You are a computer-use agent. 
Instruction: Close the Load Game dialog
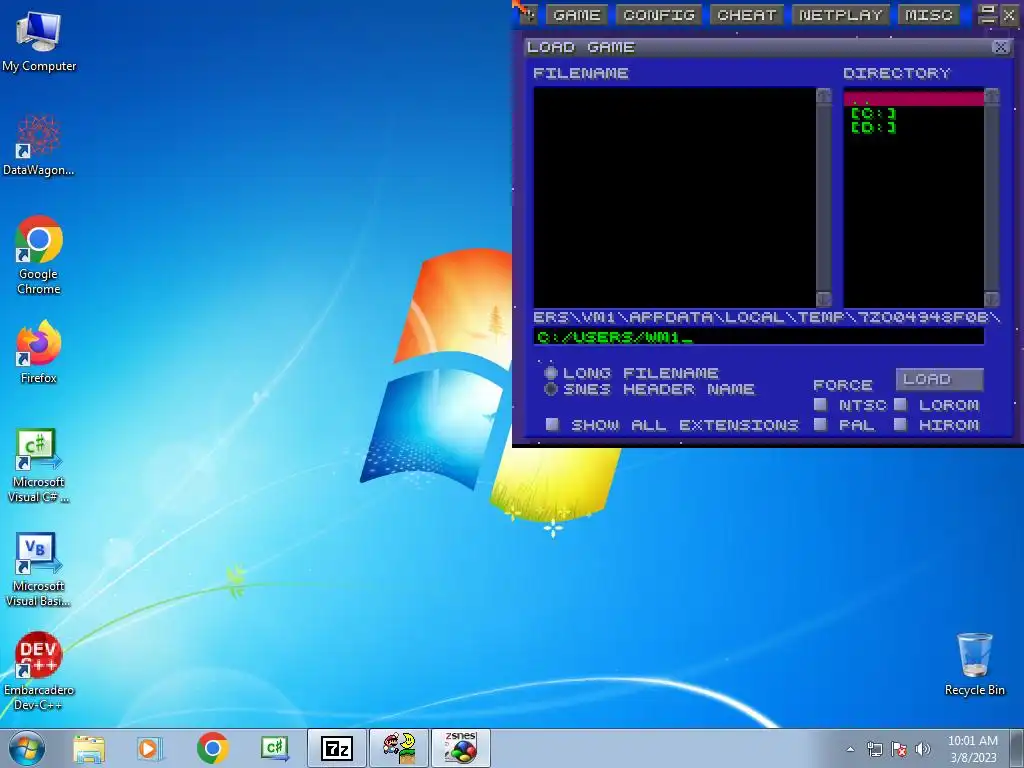(x=1000, y=47)
